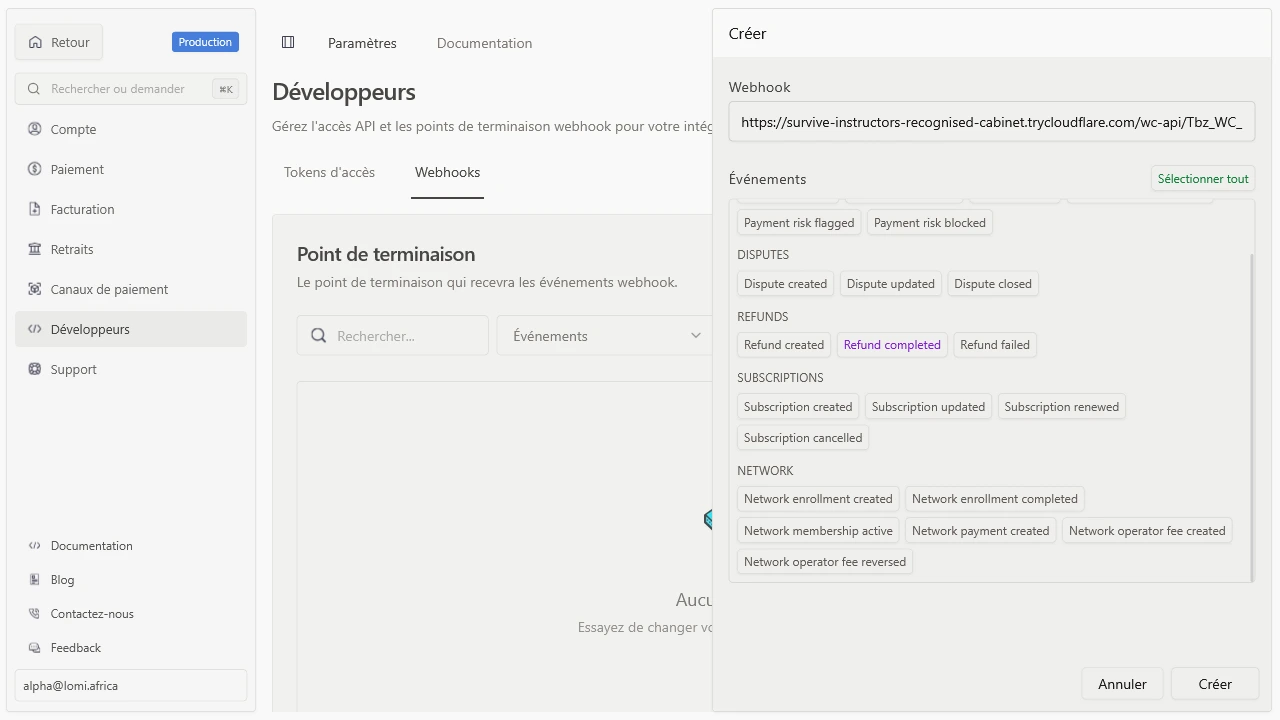Switch to the Tokens d'accès tab

click(329, 172)
